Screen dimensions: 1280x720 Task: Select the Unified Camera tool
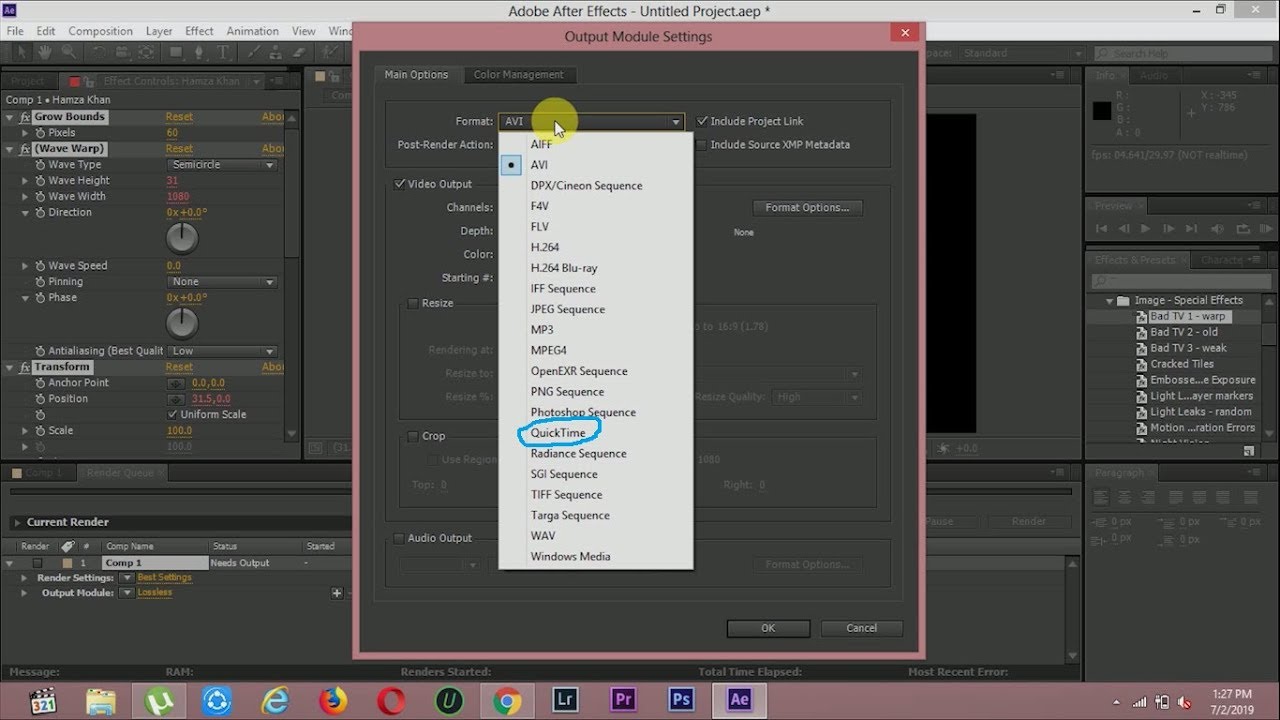pyautogui.click(x=123, y=52)
